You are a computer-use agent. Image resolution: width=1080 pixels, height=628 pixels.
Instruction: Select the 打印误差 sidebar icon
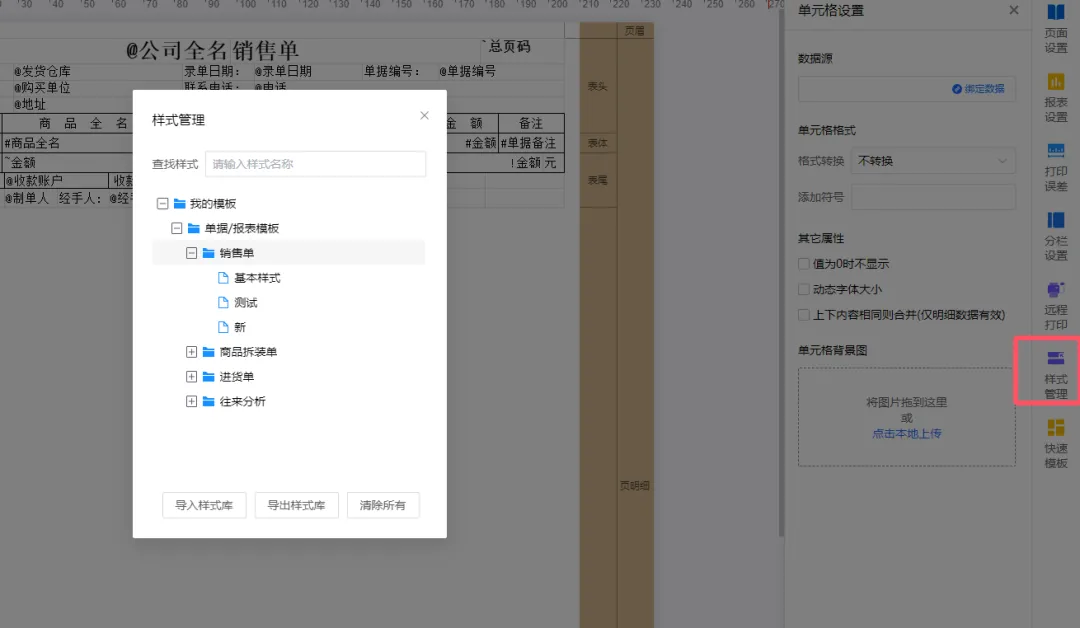tap(1055, 165)
